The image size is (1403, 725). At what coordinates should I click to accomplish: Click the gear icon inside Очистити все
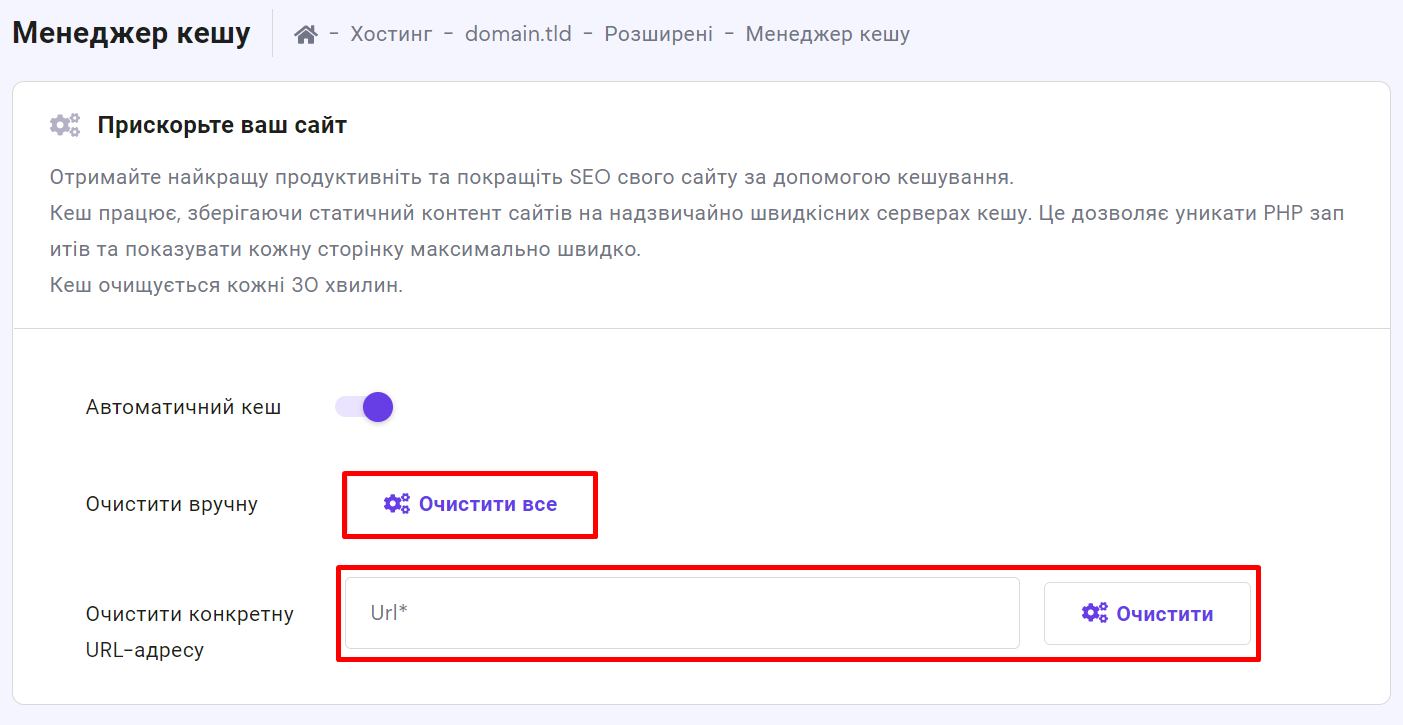tap(397, 504)
